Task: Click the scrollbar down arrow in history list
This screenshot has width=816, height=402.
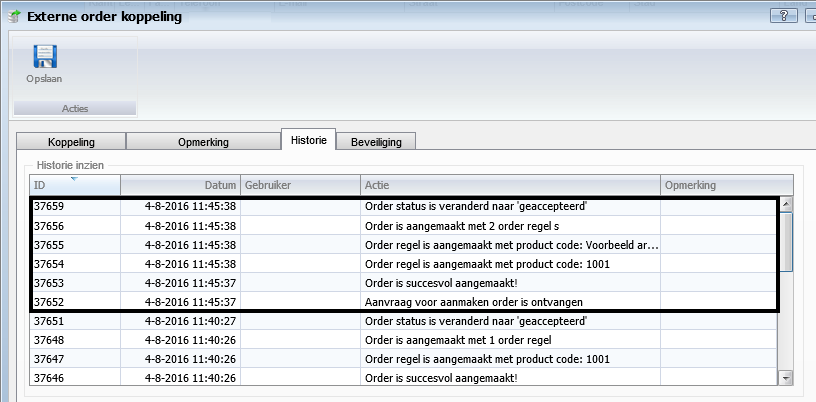Action: 786,377
